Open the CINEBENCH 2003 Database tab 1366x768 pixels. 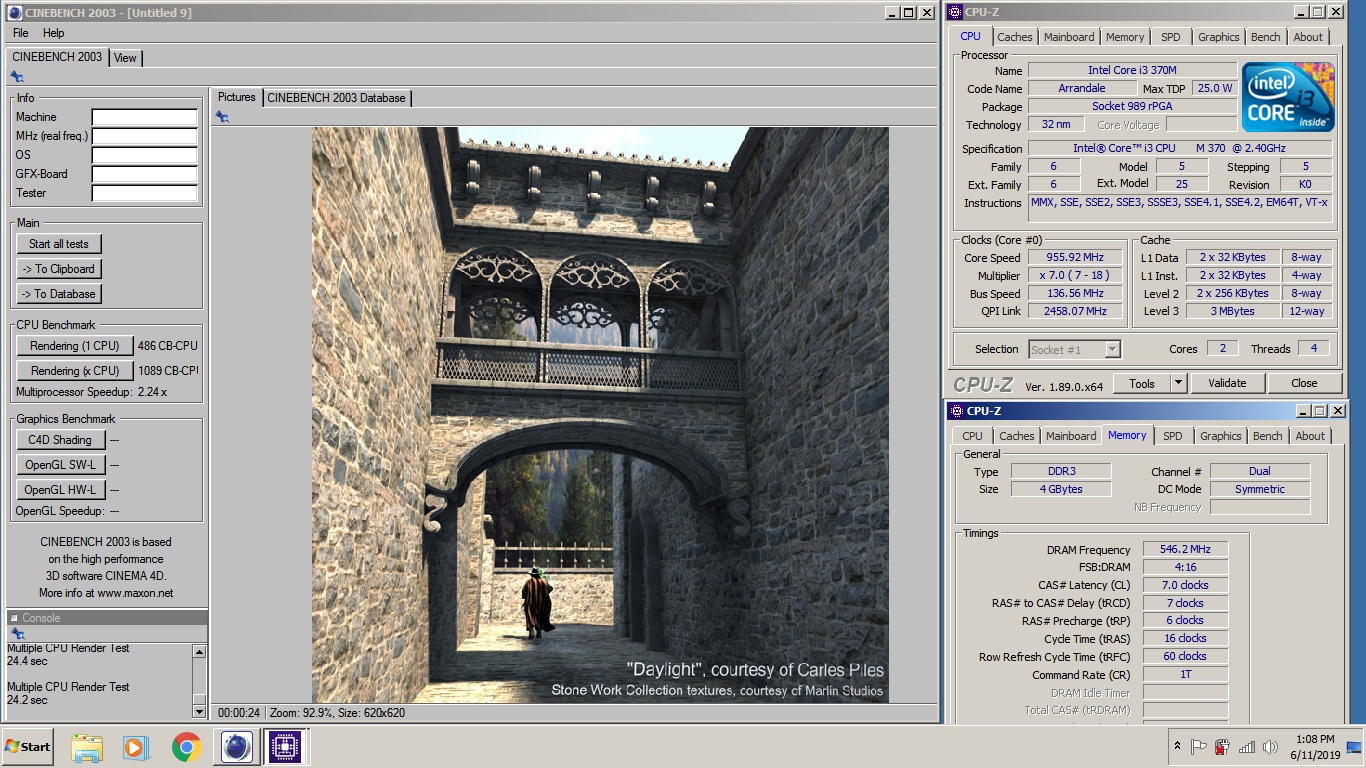coord(336,98)
